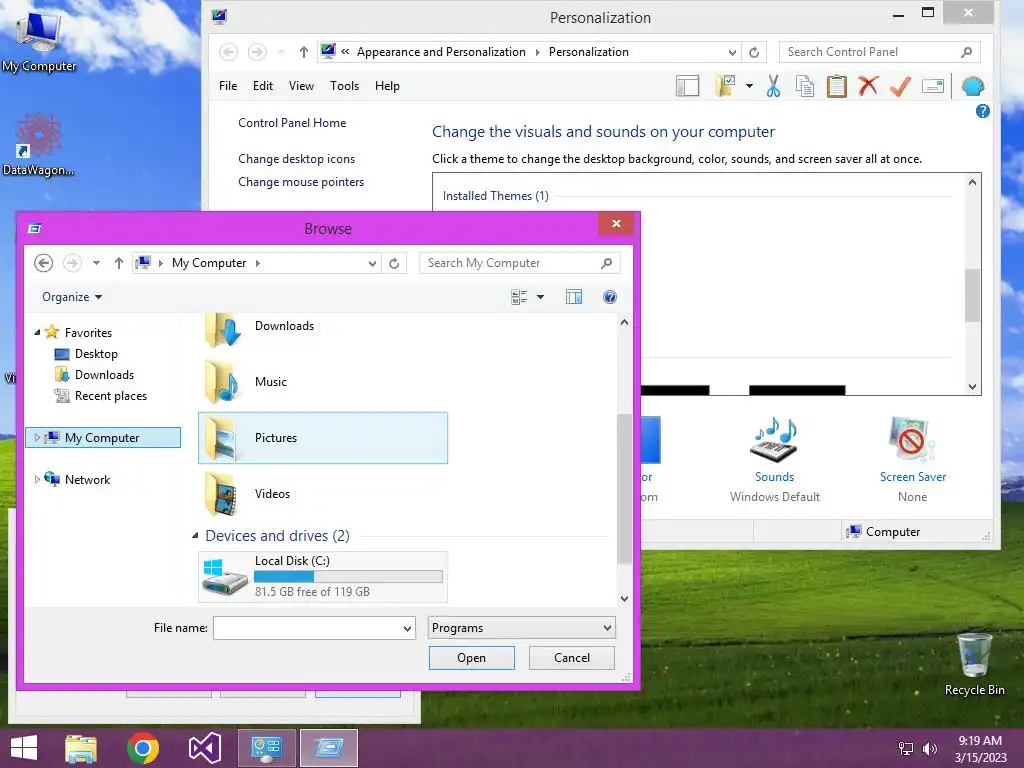Open the Edit menu in Personalization
The height and width of the screenshot is (768, 1024).
[x=263, y=86]
